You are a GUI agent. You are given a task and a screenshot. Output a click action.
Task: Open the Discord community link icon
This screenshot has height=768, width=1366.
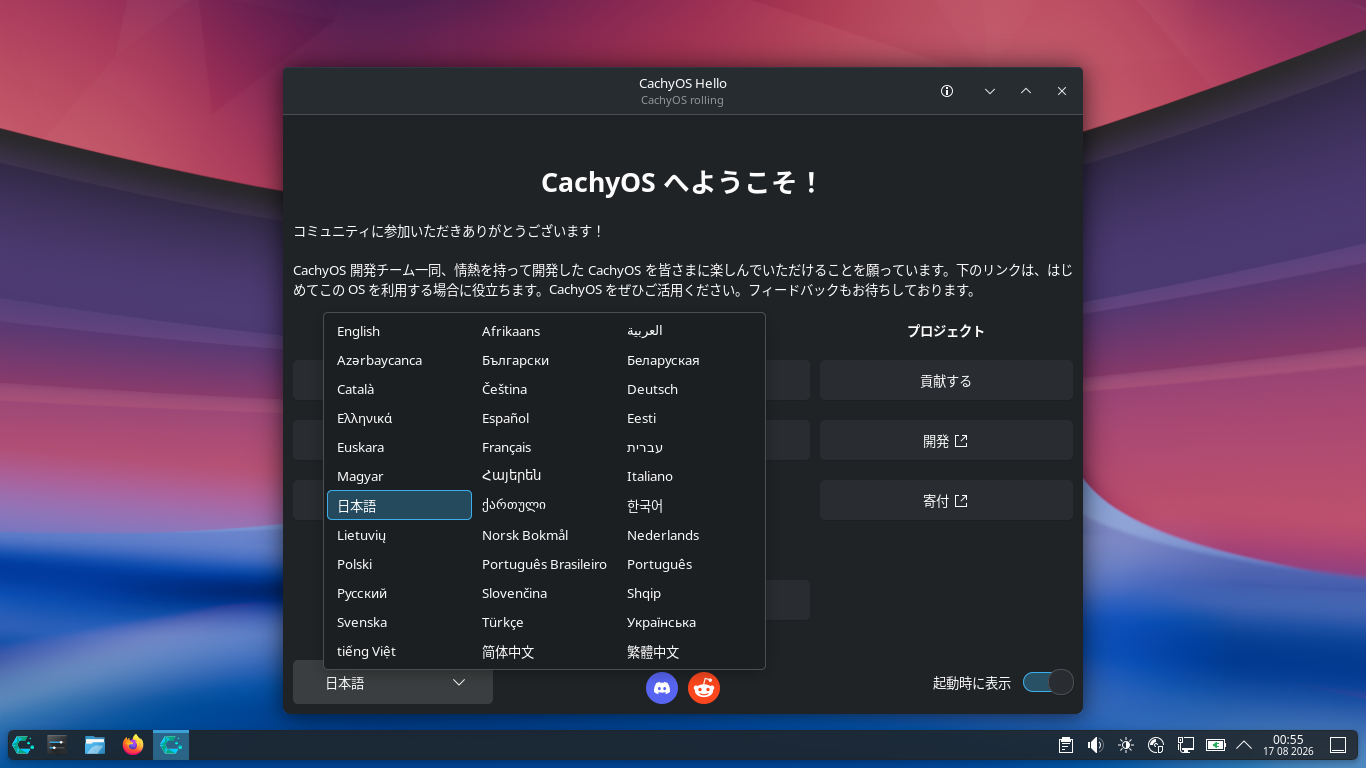point(662,687)
